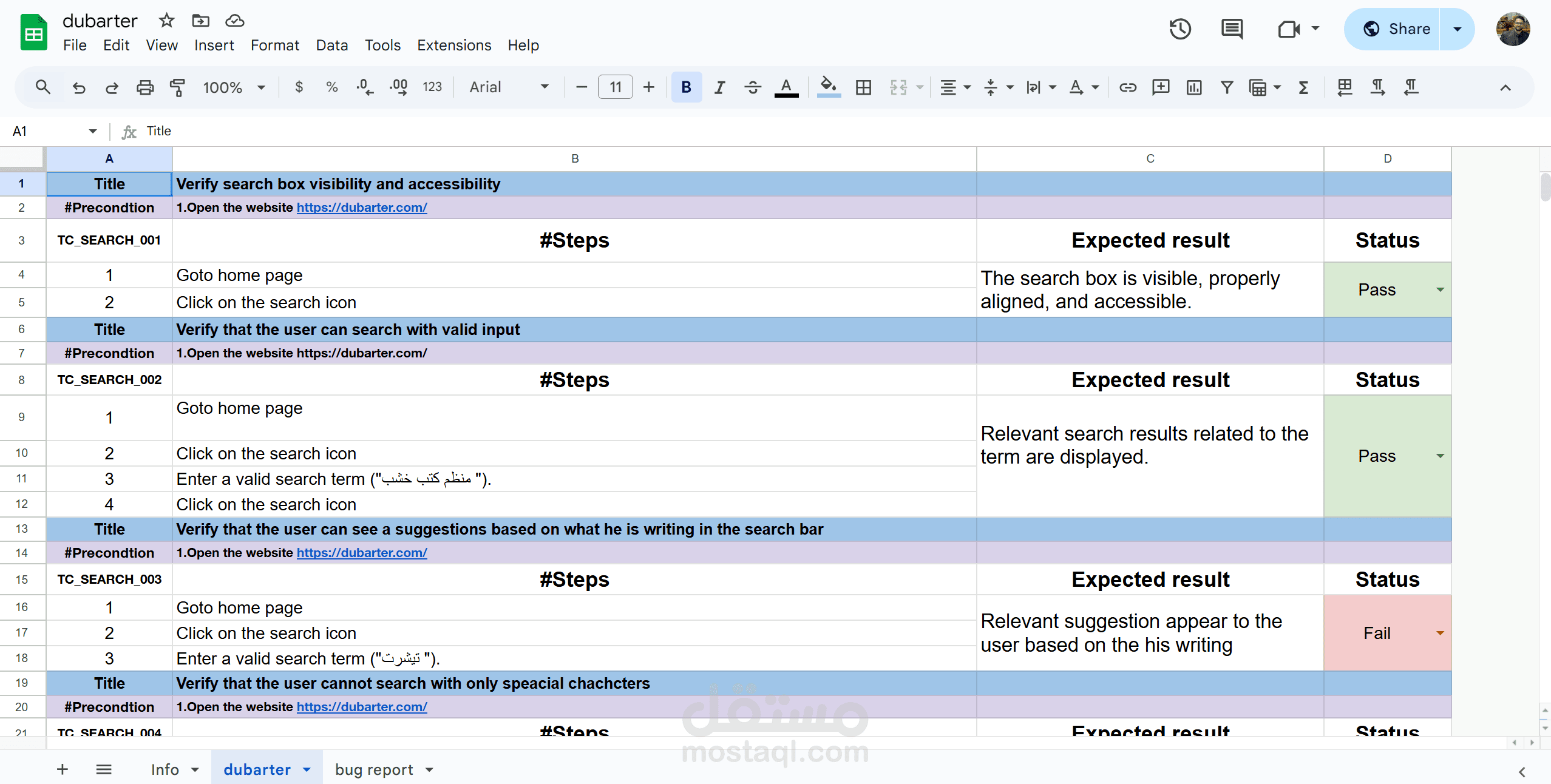Open text wrapping dropdown

[x=1040, y=87]
